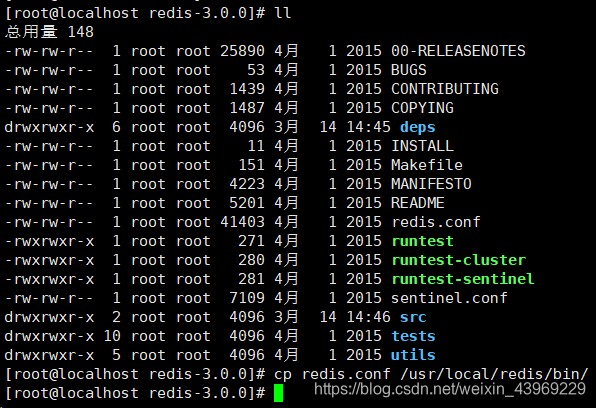Image resolution: width=596 pixels, height=408 pixels.
Task: Select the Makefile entry
Action: pos(427,165)
